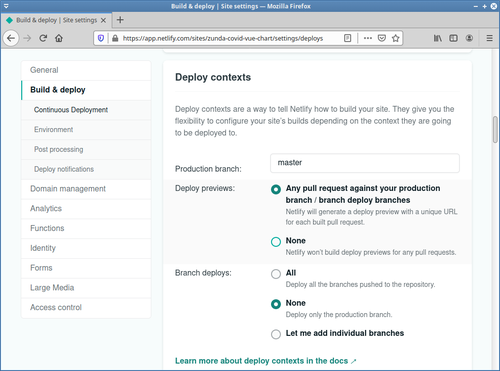Go to Post processing subsection
The width and height of the screenshot is (500, 371).
pos(86,149)
